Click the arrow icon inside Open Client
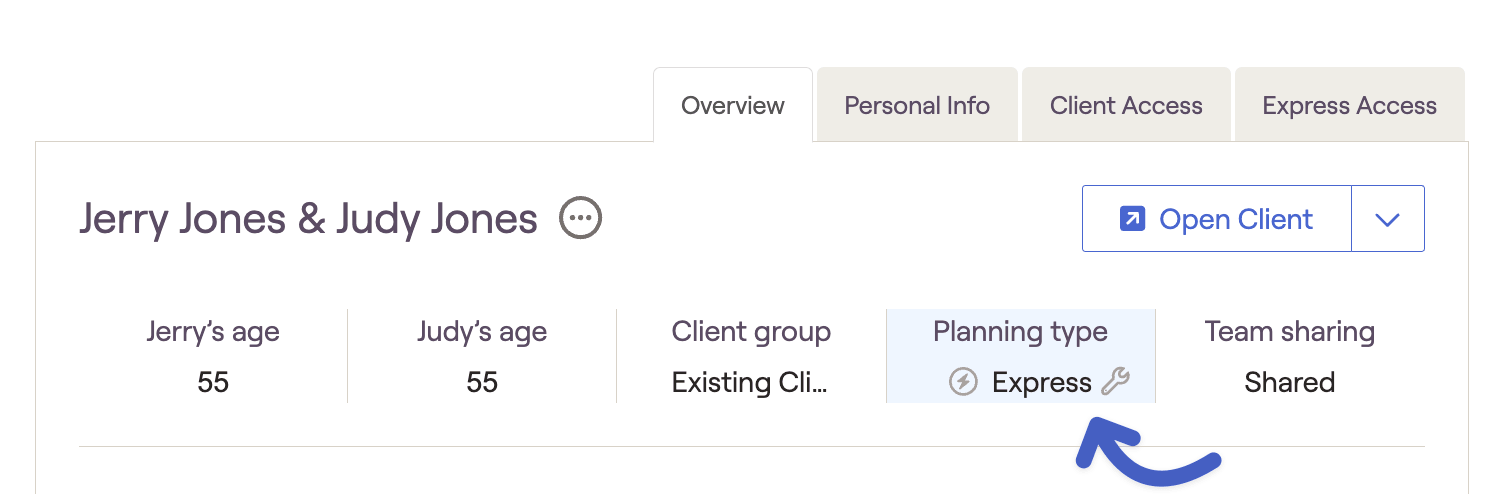 pyautogui.click(x=1132, y=218)
